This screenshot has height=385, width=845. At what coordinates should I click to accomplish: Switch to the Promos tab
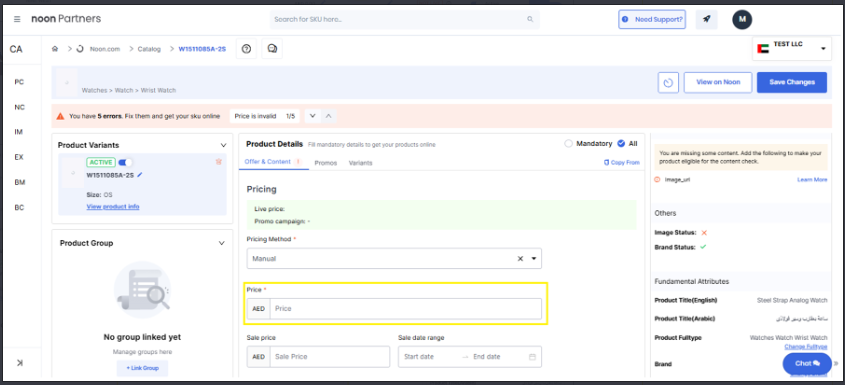325,163
